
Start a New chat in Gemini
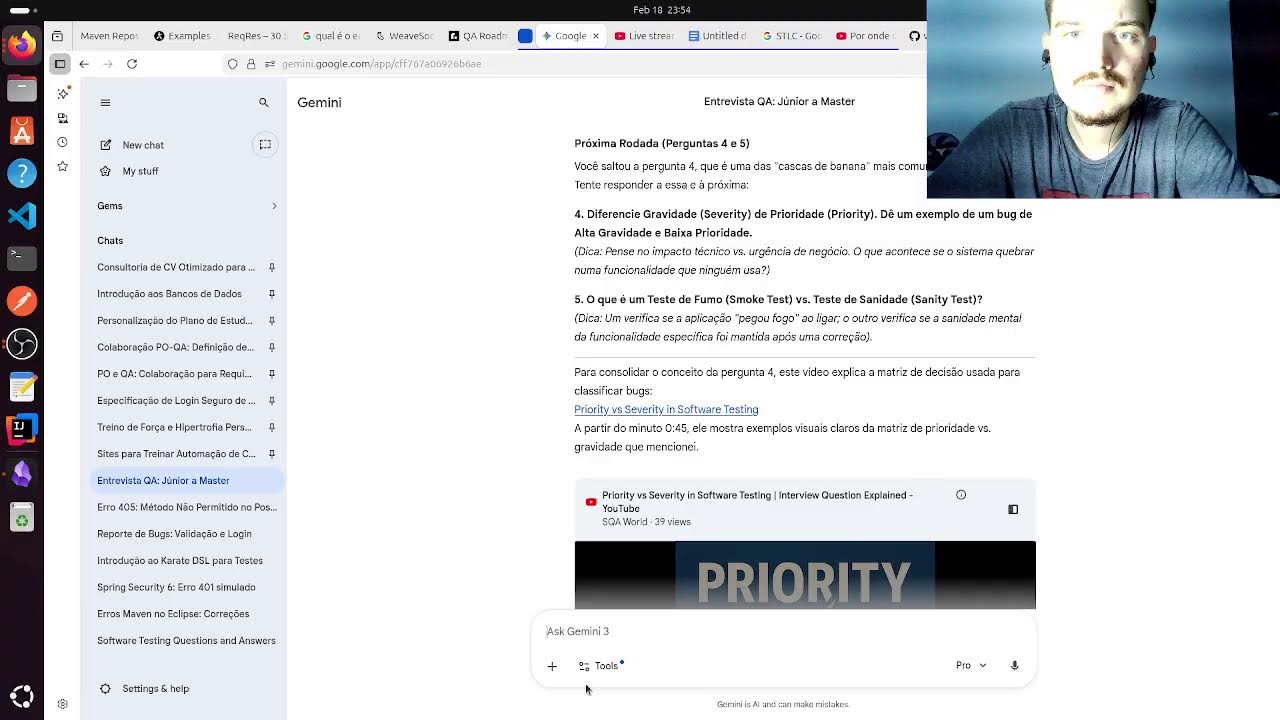pyautogui.click(x=143, y=145)
